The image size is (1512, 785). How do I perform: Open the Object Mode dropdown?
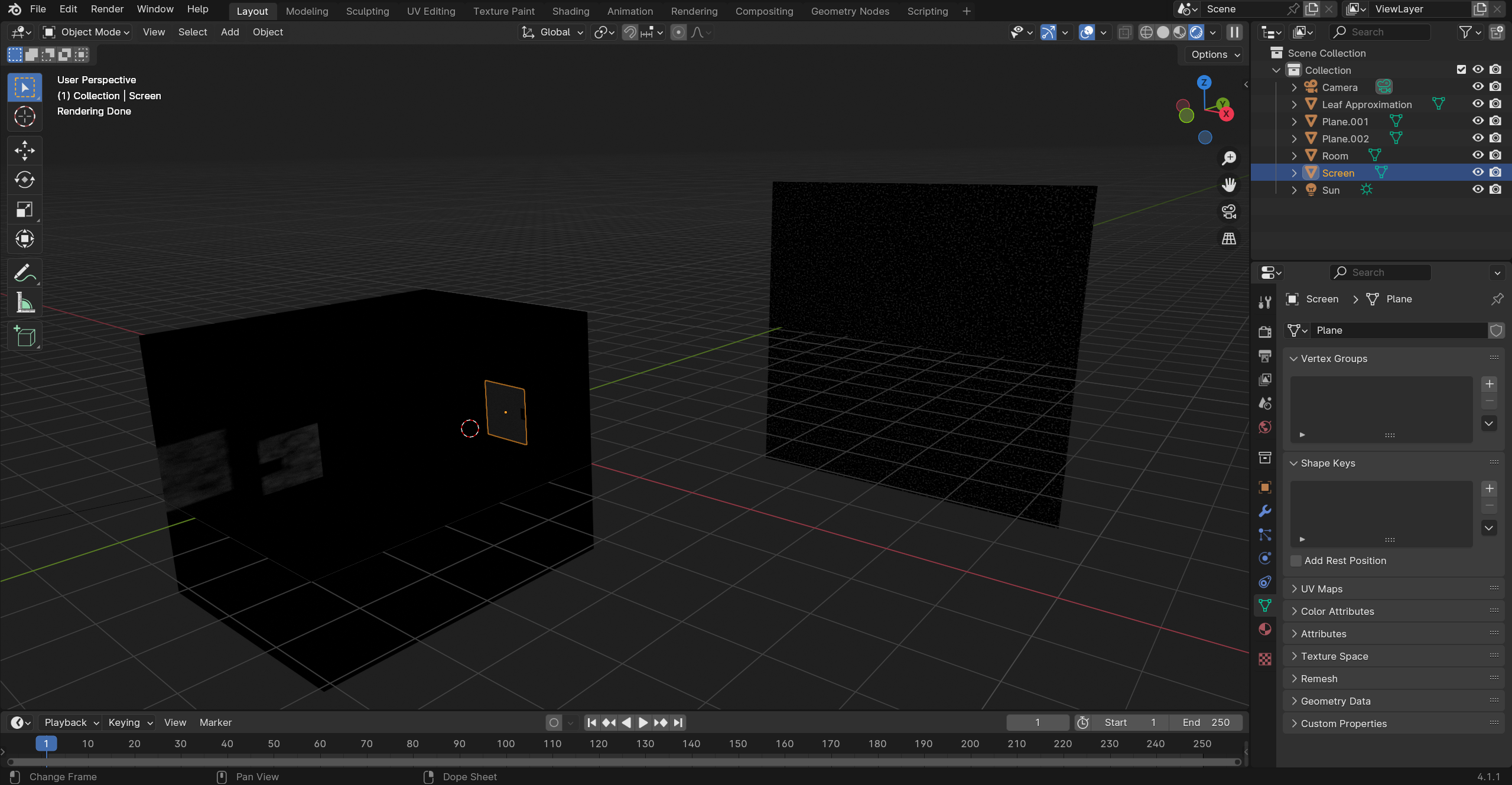point(86,32)
